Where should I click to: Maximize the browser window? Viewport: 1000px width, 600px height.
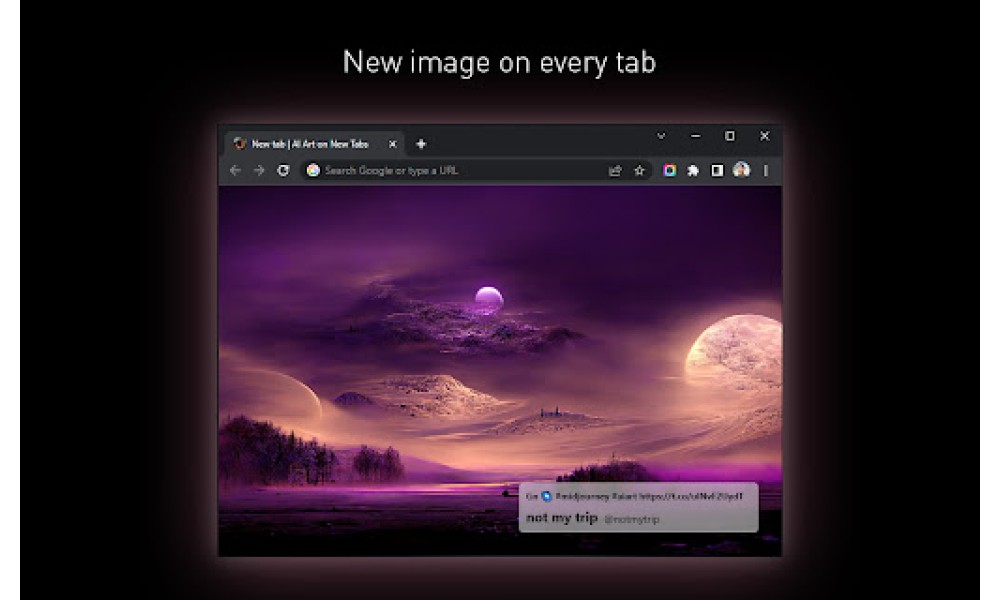pos(730,136)
